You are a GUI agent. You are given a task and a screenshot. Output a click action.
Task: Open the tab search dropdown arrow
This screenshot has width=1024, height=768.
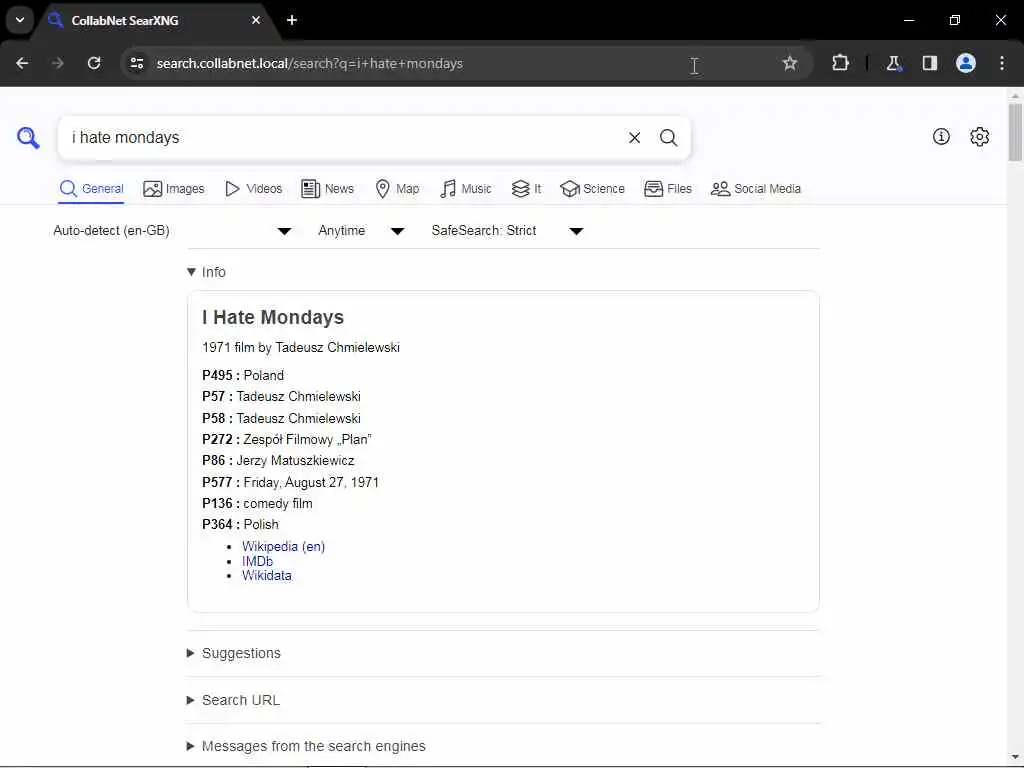pos(20,20)
